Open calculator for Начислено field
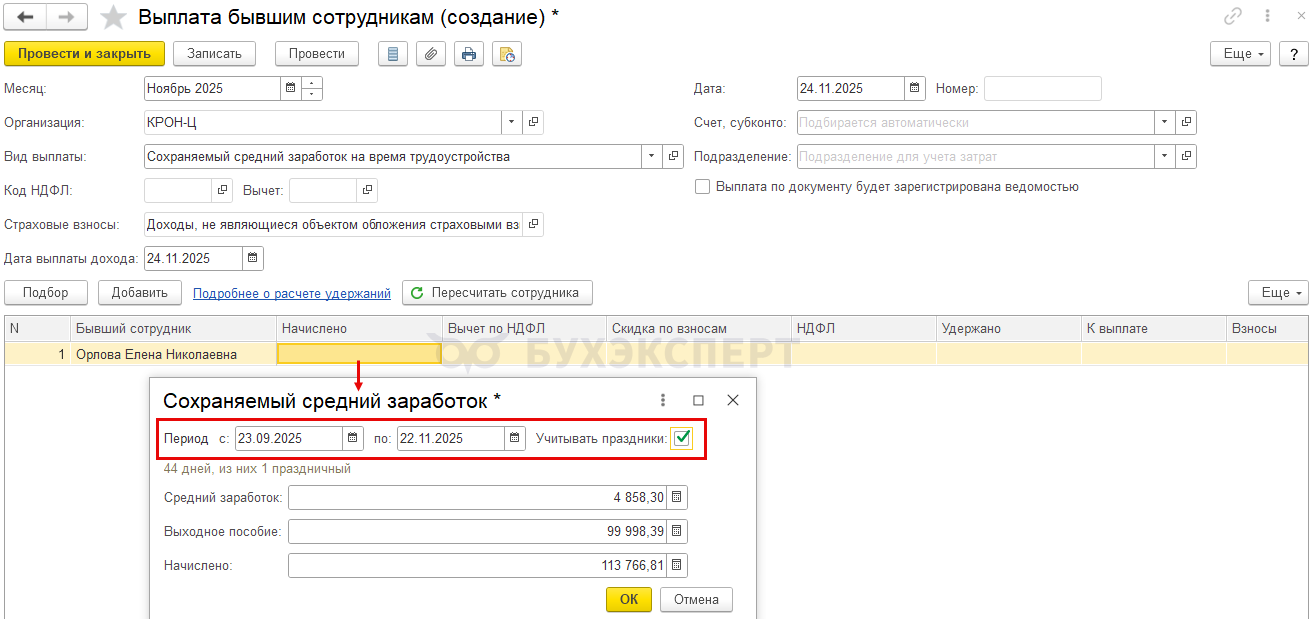 [677, 565]
